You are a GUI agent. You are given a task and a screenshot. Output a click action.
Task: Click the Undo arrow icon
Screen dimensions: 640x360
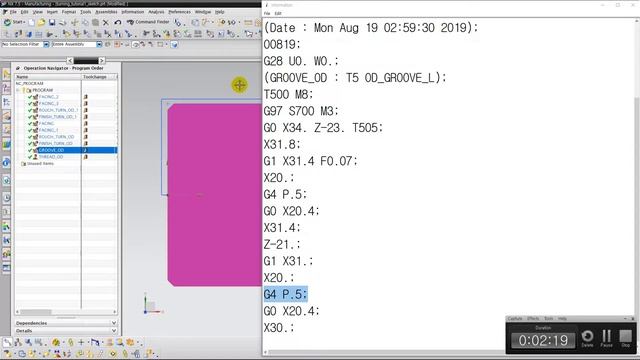(118, 22)
